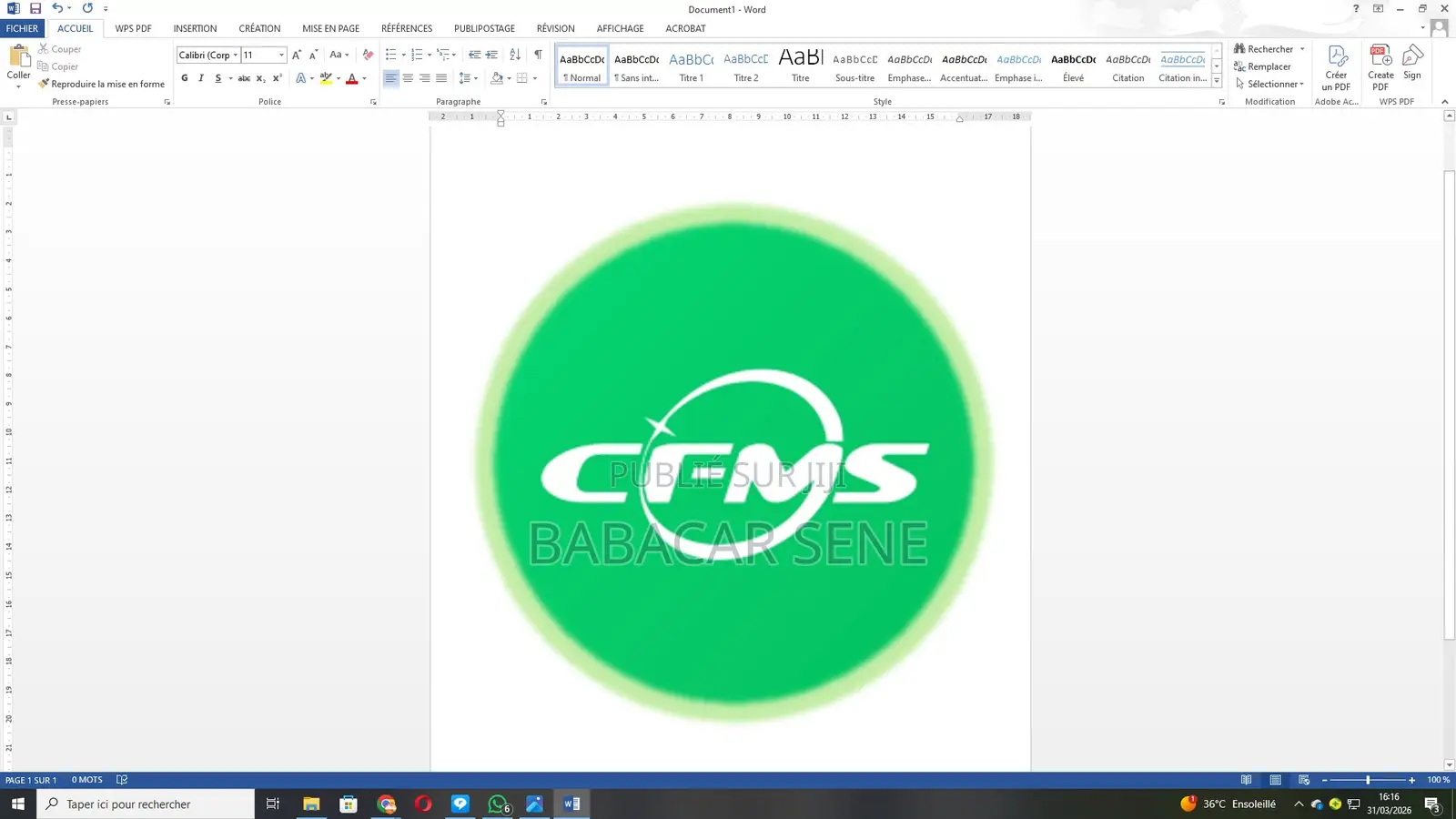Apply the Titre 1 style
This screenshot has width=1456, height=819.
[691, 66]
